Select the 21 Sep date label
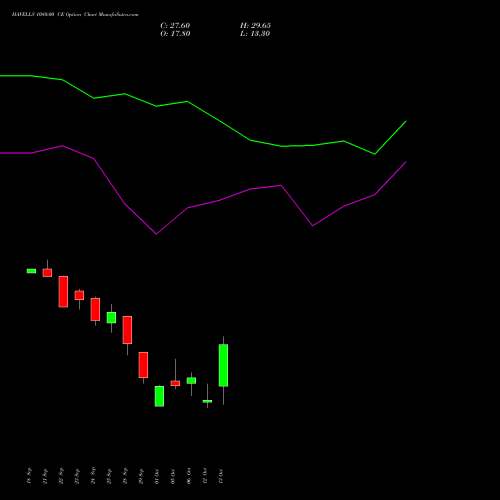 (45, 476)
